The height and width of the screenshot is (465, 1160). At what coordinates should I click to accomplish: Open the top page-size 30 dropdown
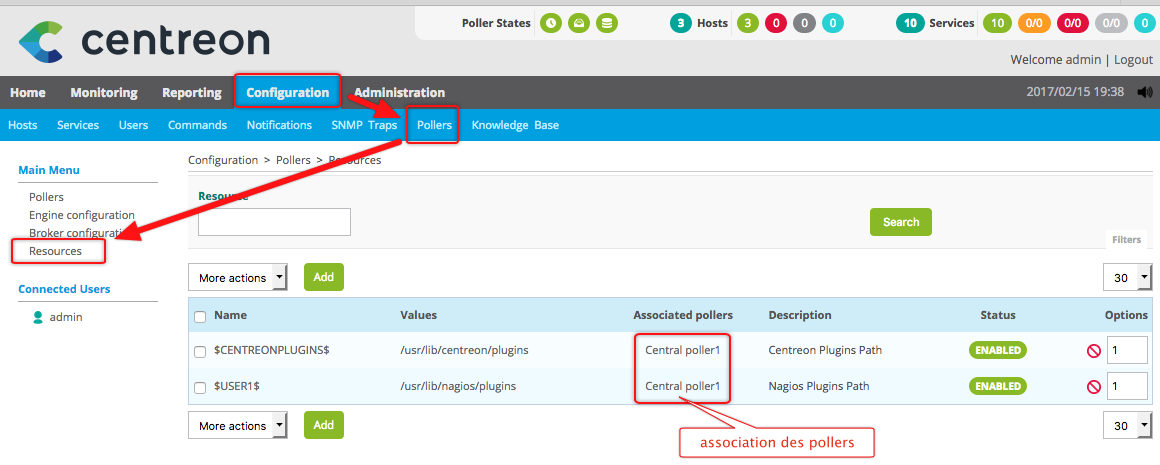click(1125, 278)
